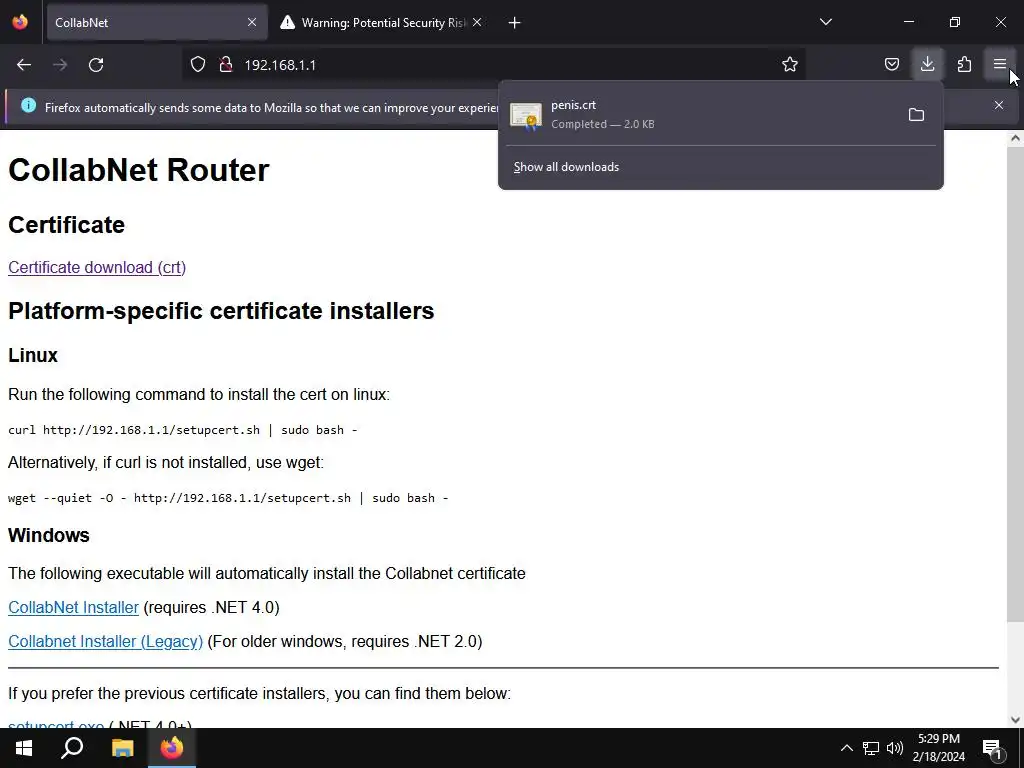Click the insecure connection padlock icon
Viewport: 1024px width, 768px height.
point(226,65)
